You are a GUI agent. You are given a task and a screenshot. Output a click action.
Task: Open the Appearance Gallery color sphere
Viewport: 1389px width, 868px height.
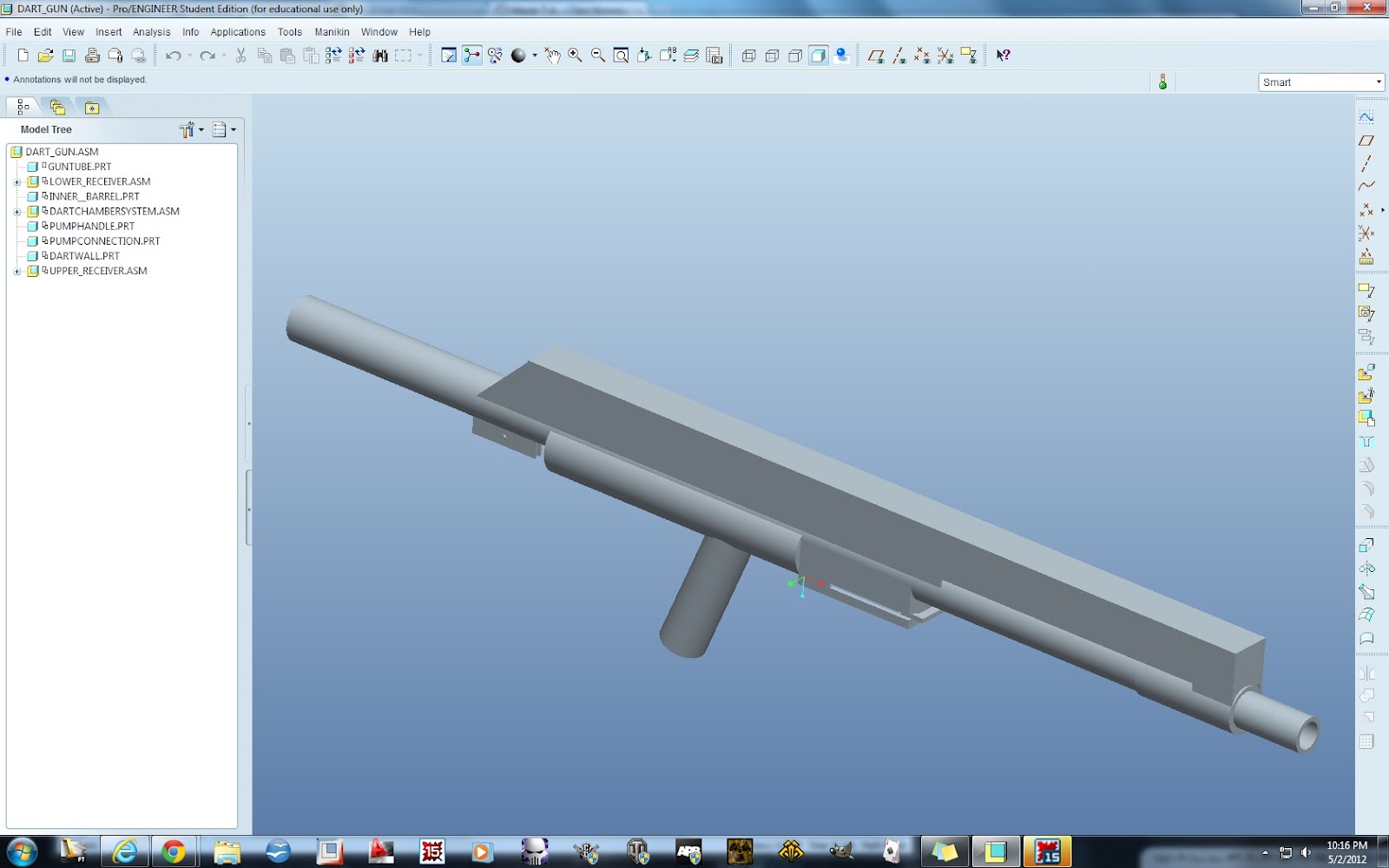519,55
